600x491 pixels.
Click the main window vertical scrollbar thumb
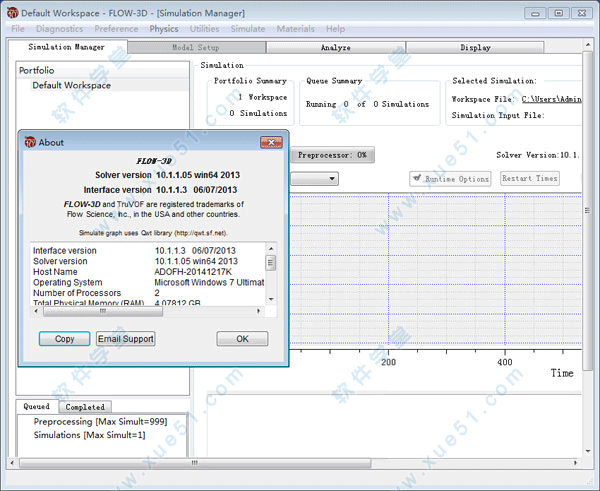pos(588,210)
